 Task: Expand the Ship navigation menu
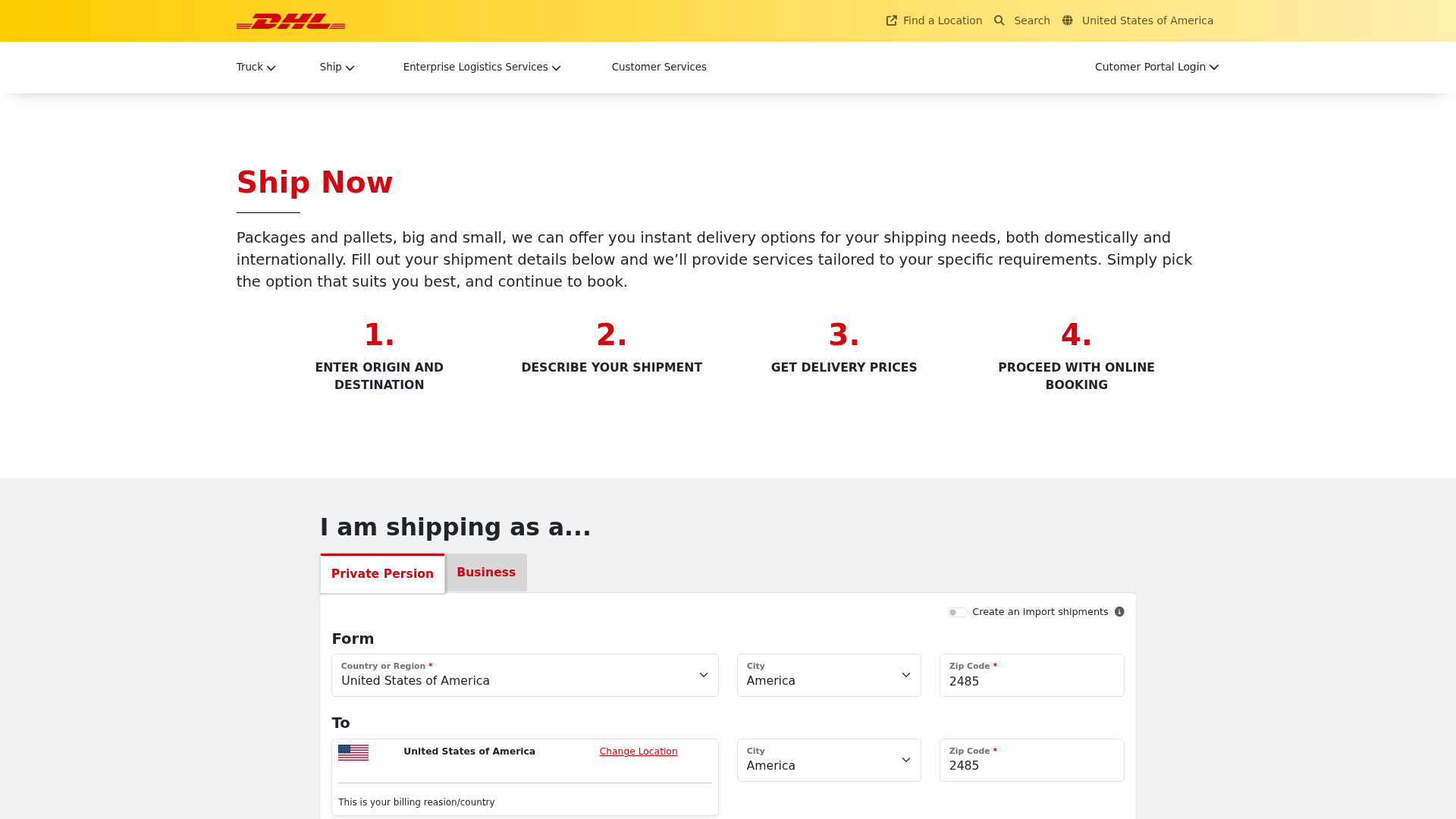336,67
